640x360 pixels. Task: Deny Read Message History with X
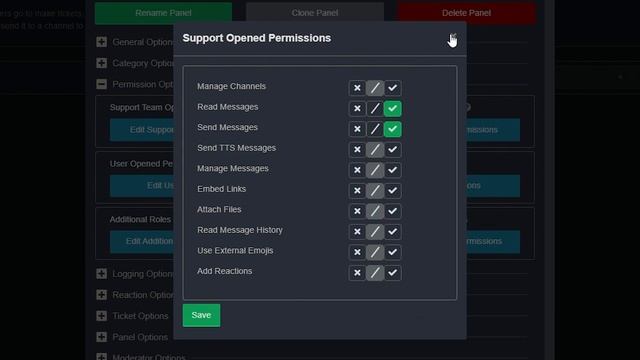(x=357, y=231)
